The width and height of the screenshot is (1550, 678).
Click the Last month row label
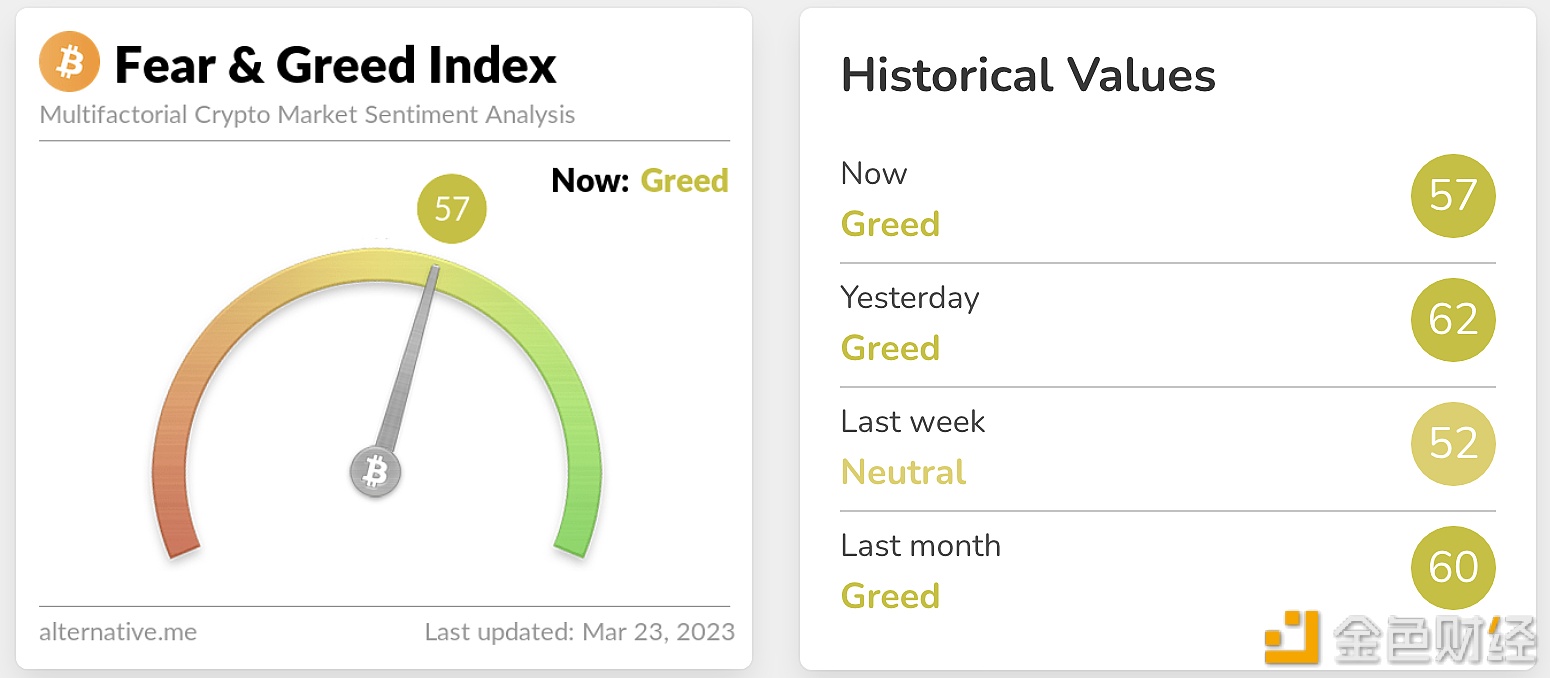[x=921, y=546]
